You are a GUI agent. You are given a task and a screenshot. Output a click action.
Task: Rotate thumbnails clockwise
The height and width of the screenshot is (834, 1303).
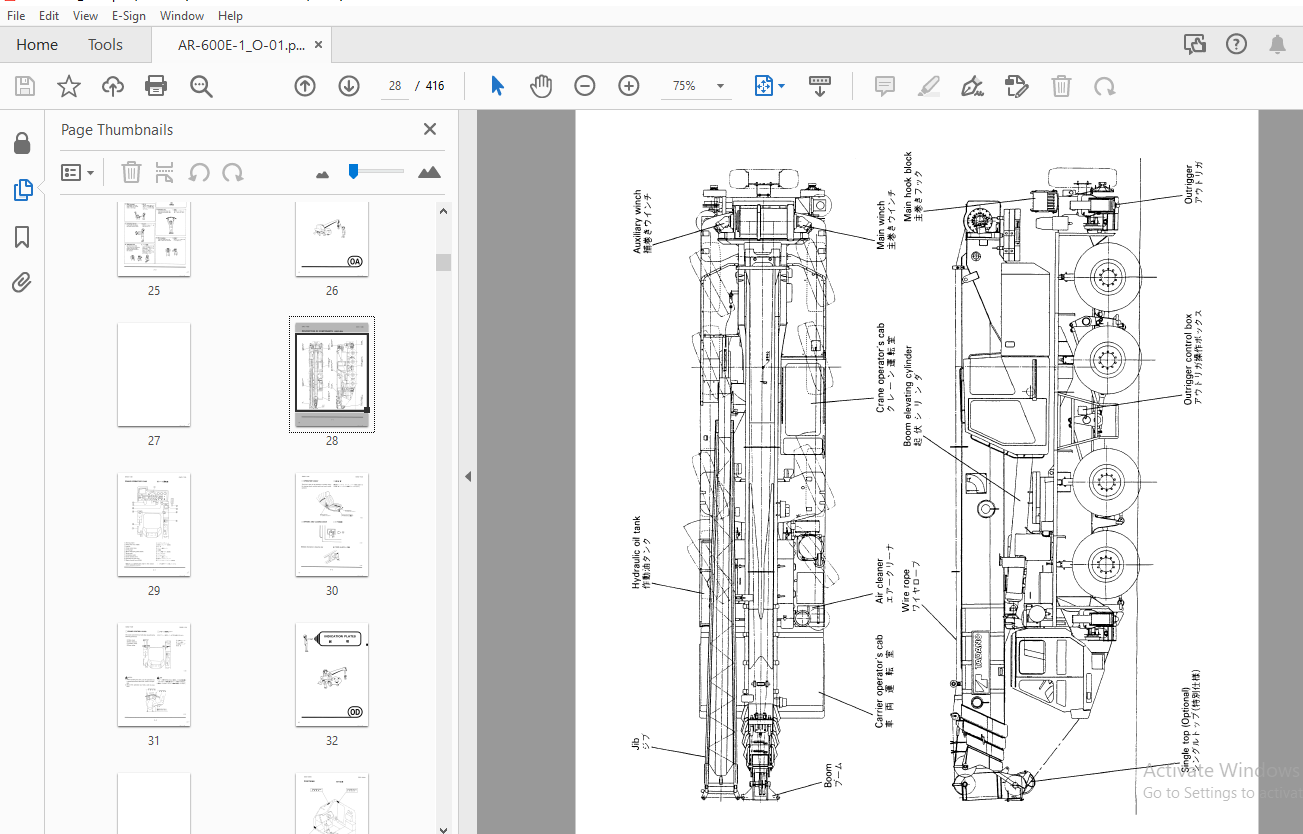(x=233, y=172)
